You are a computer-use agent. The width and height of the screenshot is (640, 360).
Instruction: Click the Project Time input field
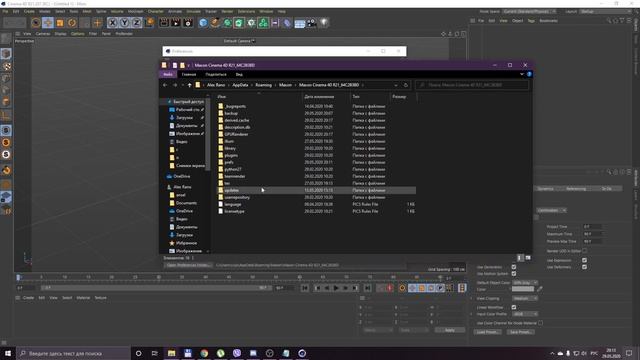point(593,227)
